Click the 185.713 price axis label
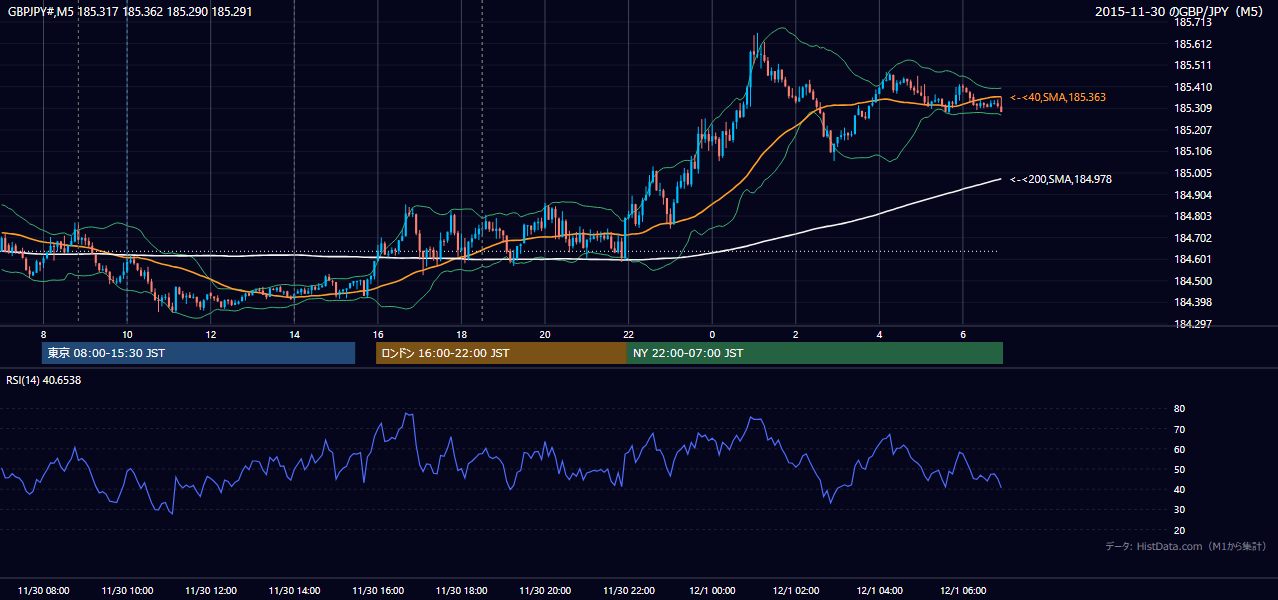1278x600 pixels. pos(1193,22)
